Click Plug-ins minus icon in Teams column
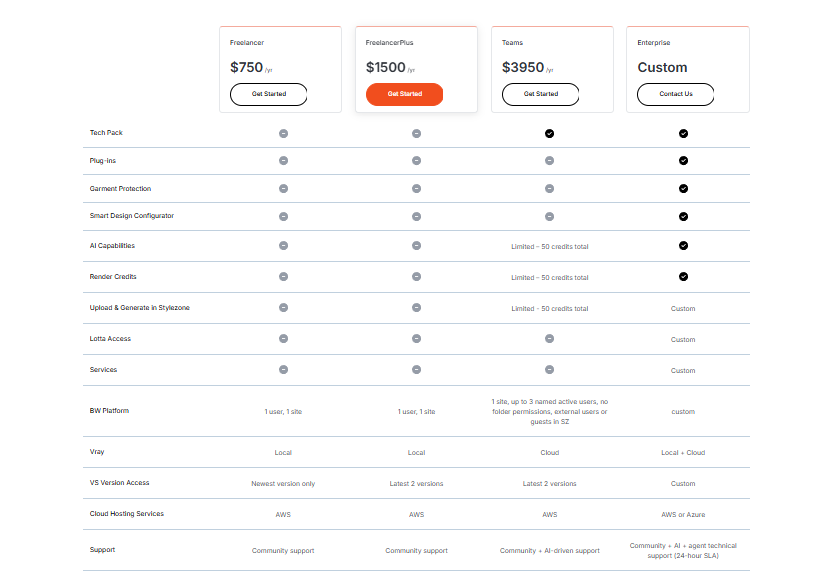The image size is (825, 585). [549, 160]
